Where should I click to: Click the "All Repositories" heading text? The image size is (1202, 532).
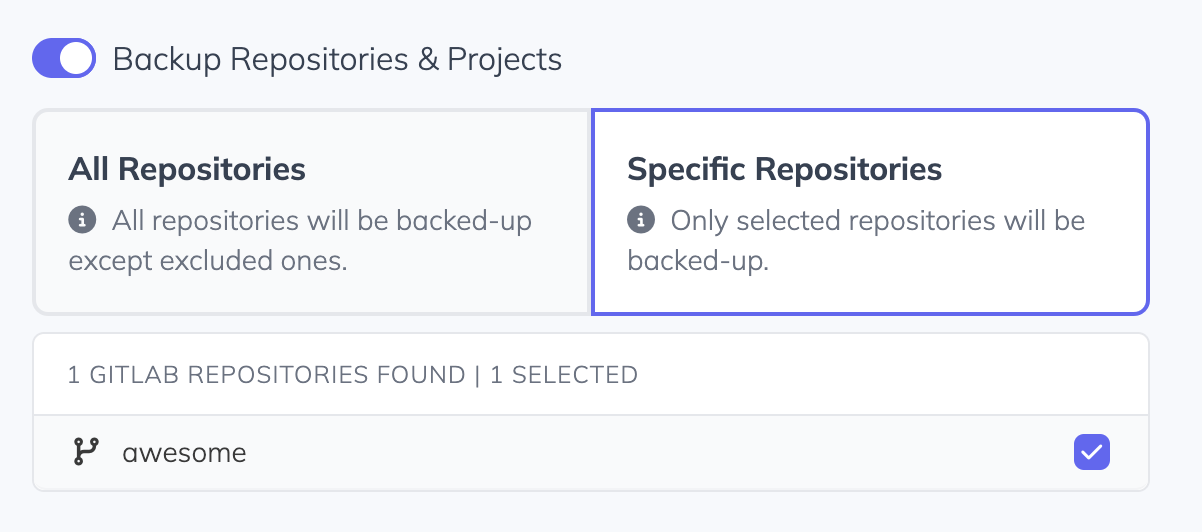tap(187, 169)
